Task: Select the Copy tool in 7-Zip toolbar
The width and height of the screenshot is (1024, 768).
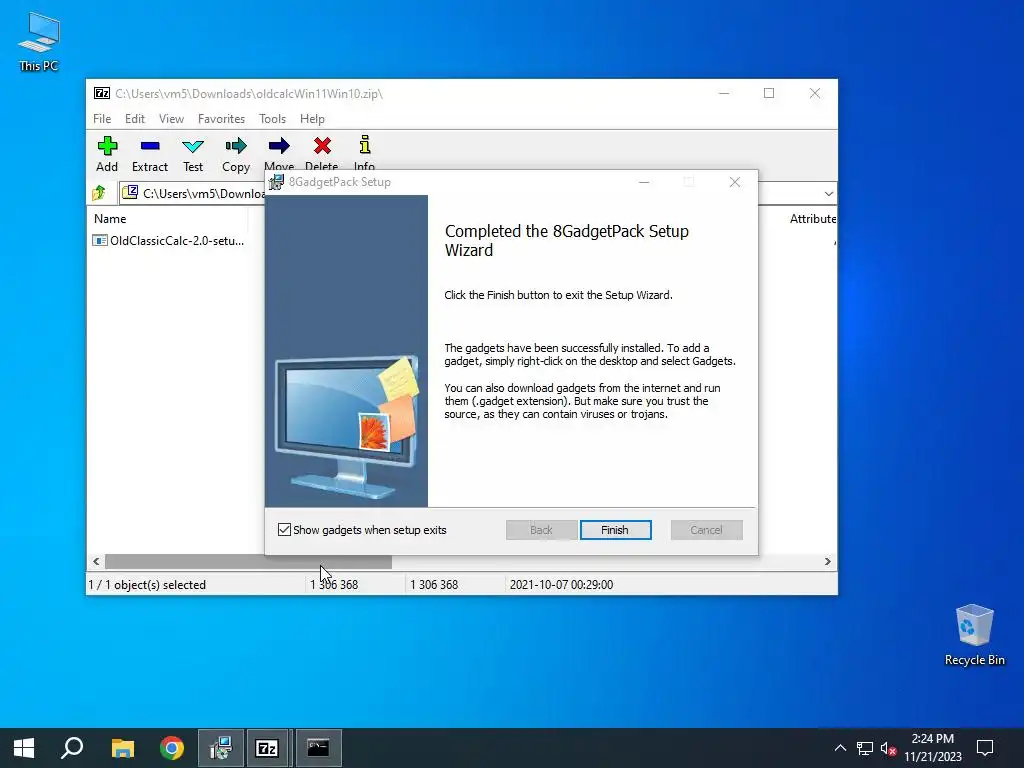Action: [236, 146]
